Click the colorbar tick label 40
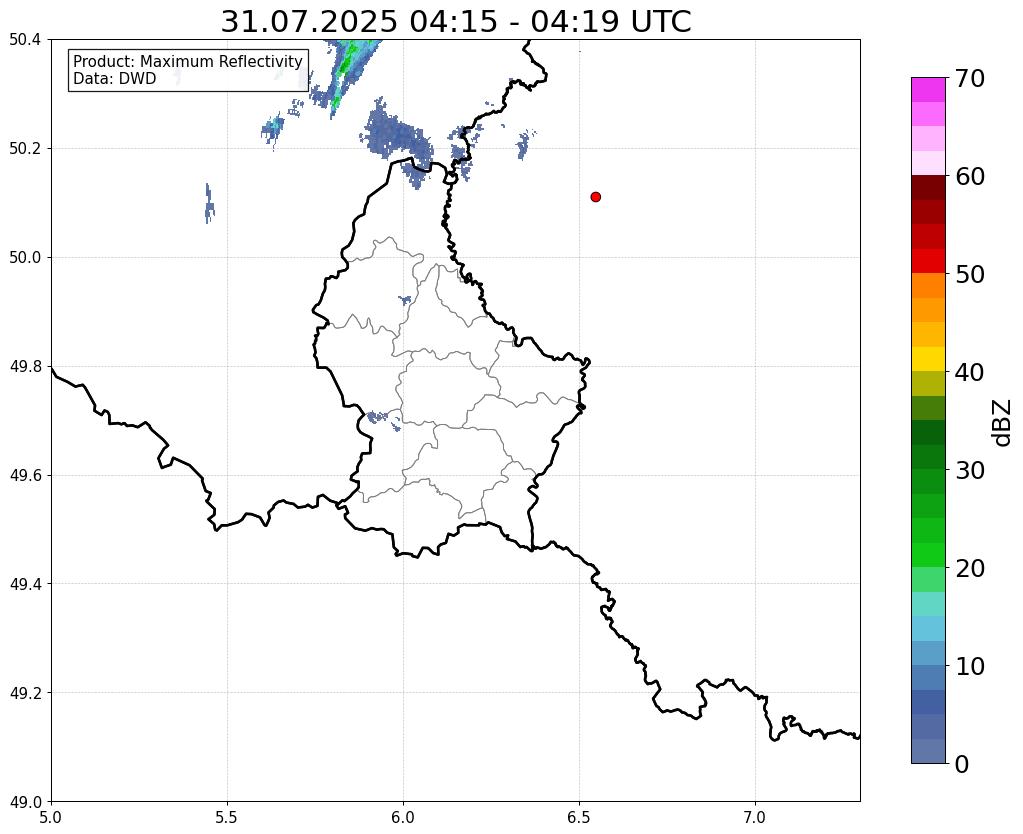Viewport: 1023px width, 834px height. pos(970,372)
